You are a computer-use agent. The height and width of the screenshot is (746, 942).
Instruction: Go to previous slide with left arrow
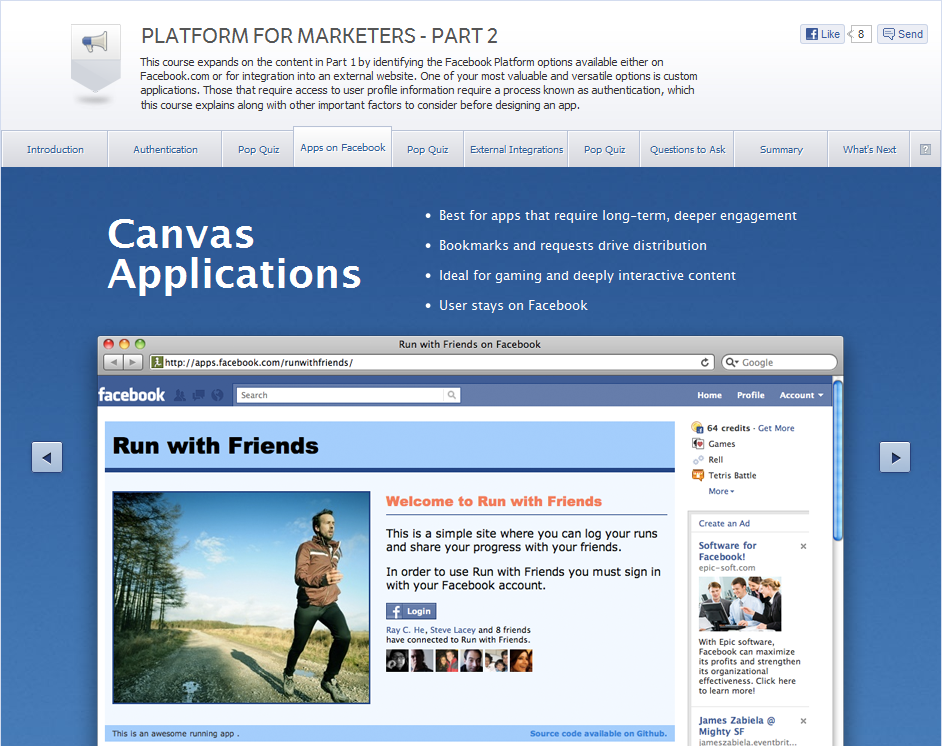pyautogui.click(x=47, y=457)
